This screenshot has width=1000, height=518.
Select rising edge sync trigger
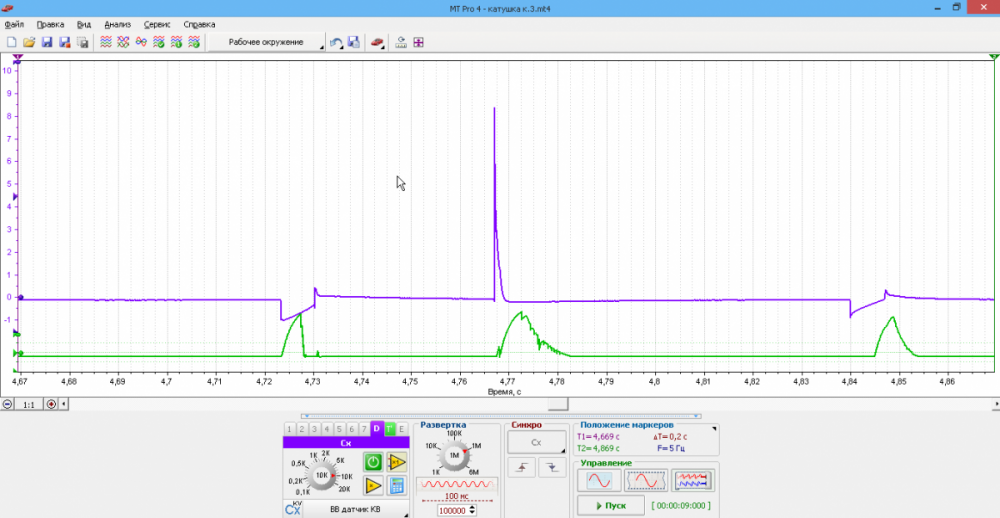point(523,467)
